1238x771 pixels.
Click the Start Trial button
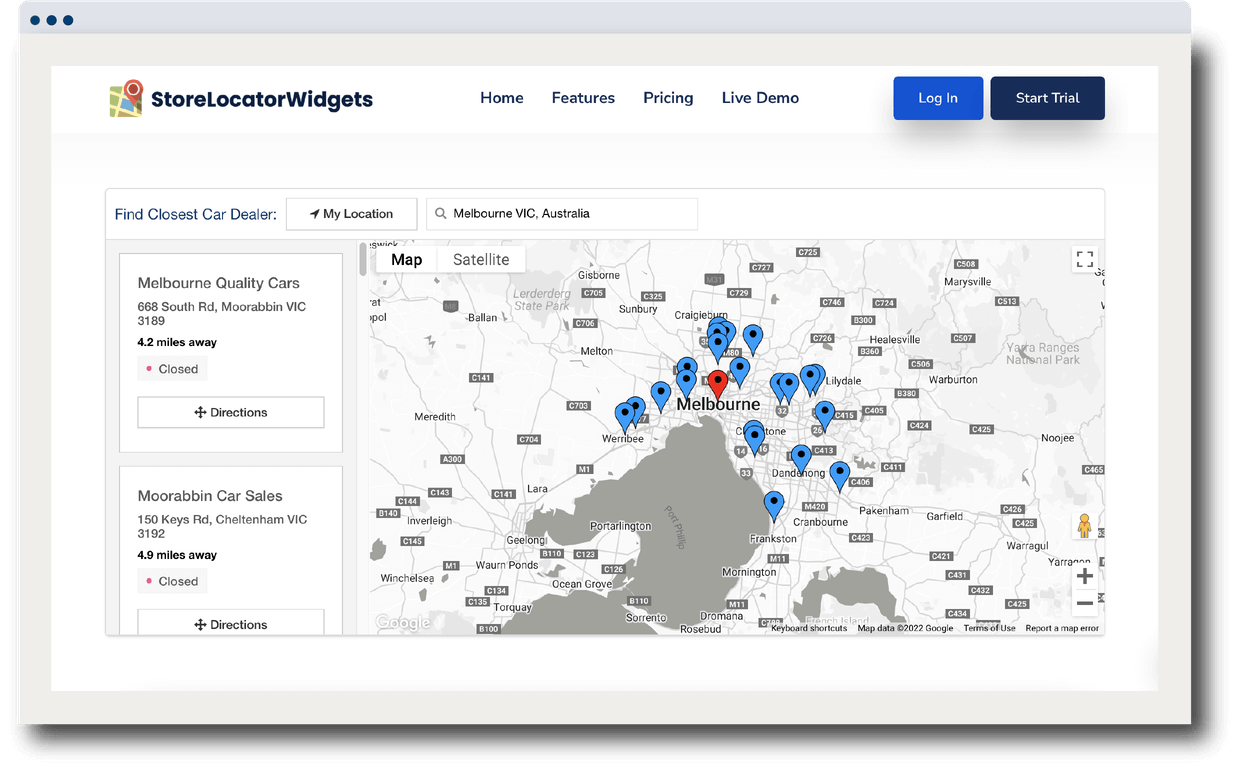[x=1047, y=98]
